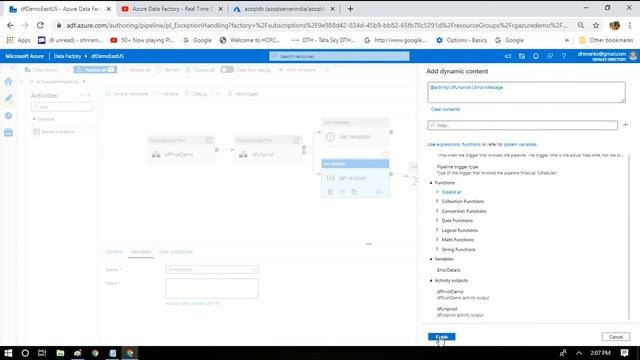The image size is (640, 360).
Task: Click the add output arrow on Set variable activity
Action: 380,192
